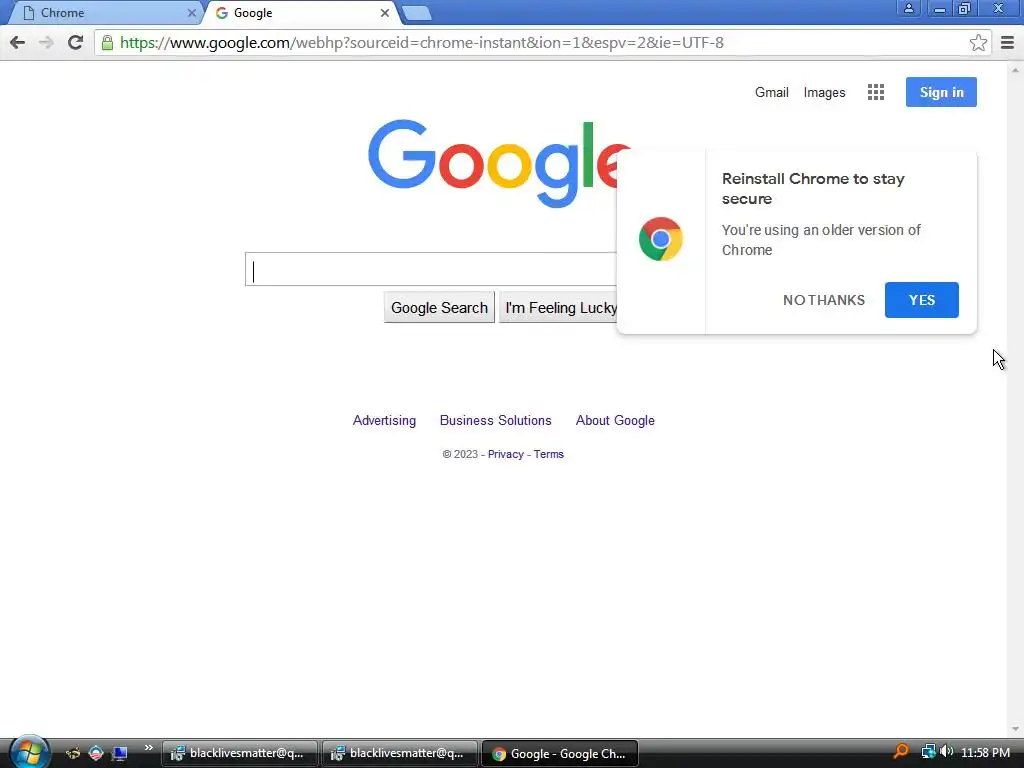This screenshot has height=768, width=1024.
Task: Click the Show Desktop quick launch icon
Action: (120, 754)
